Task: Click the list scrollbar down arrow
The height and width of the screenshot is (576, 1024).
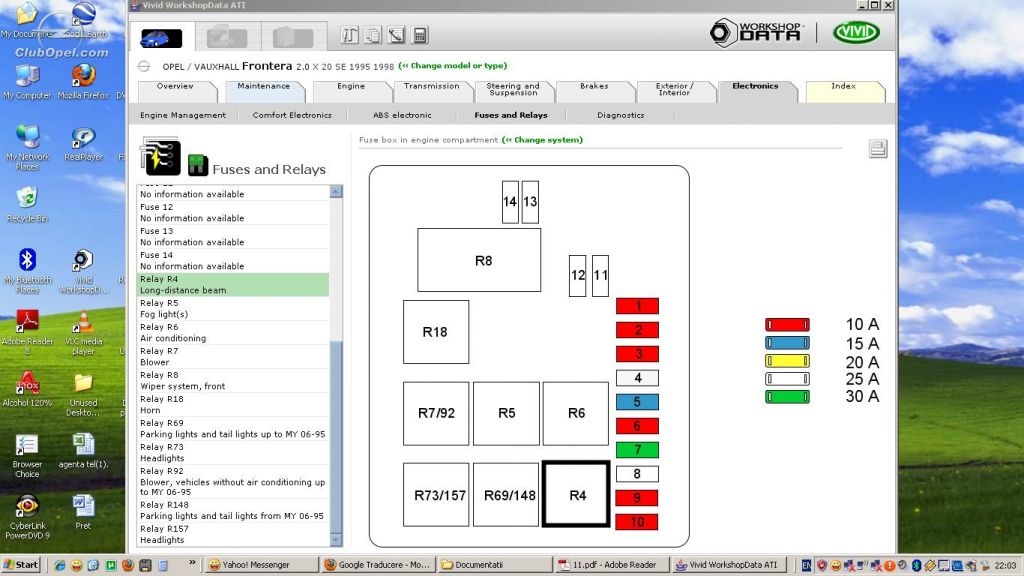Action: (x=336, y=540)
